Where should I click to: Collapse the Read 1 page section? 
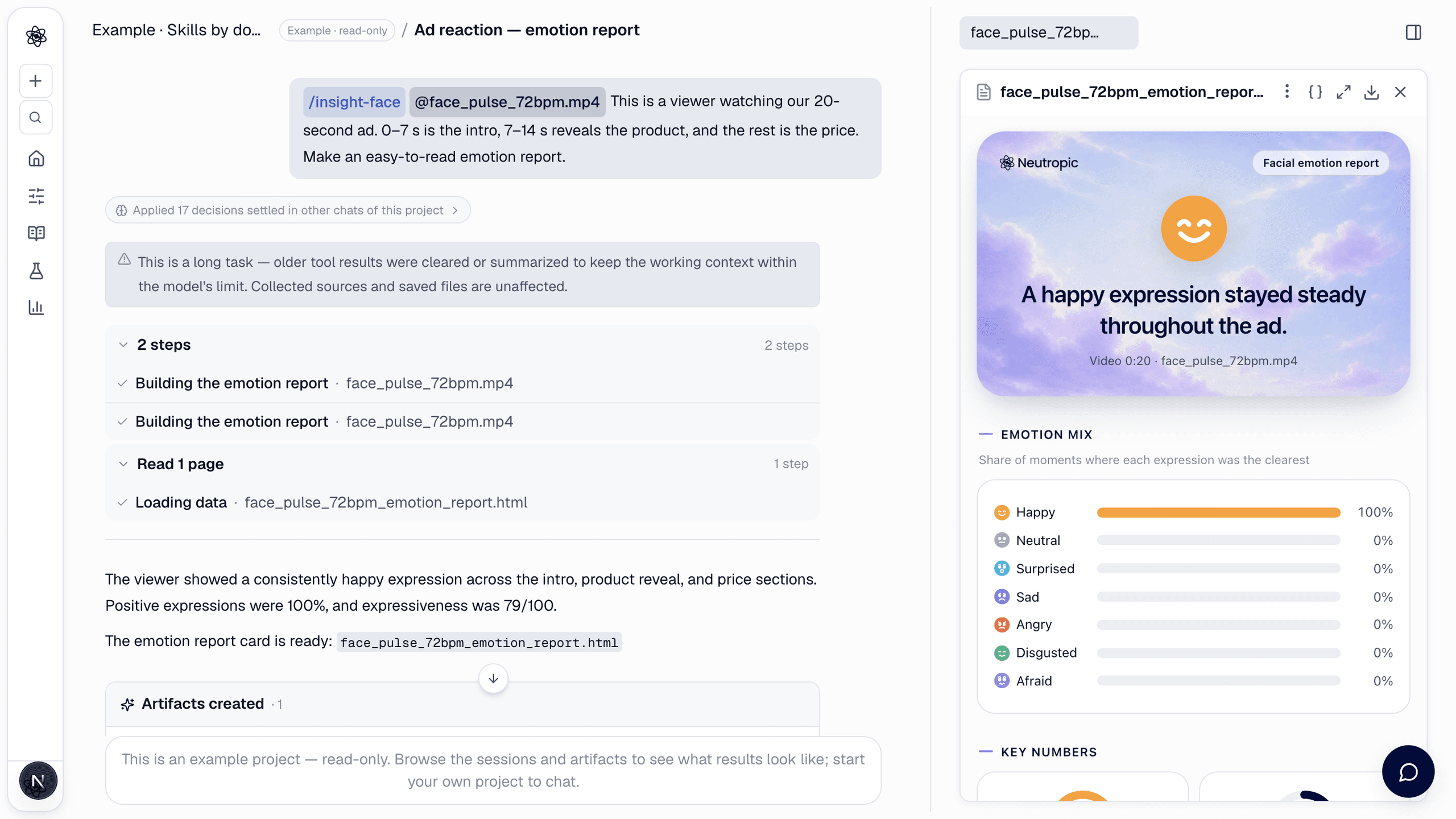123,464
